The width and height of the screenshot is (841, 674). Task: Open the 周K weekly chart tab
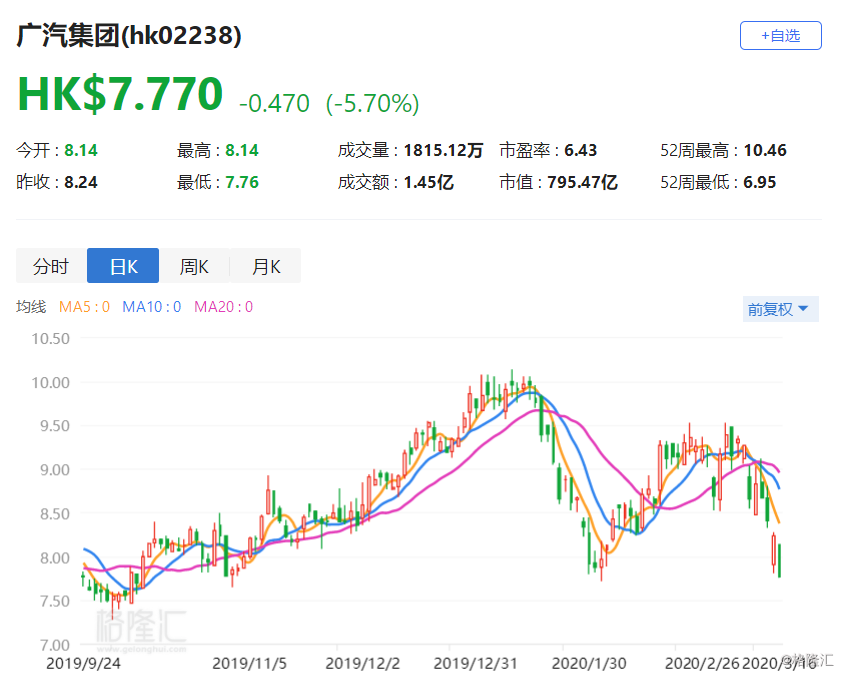click(x=194, y=265)
